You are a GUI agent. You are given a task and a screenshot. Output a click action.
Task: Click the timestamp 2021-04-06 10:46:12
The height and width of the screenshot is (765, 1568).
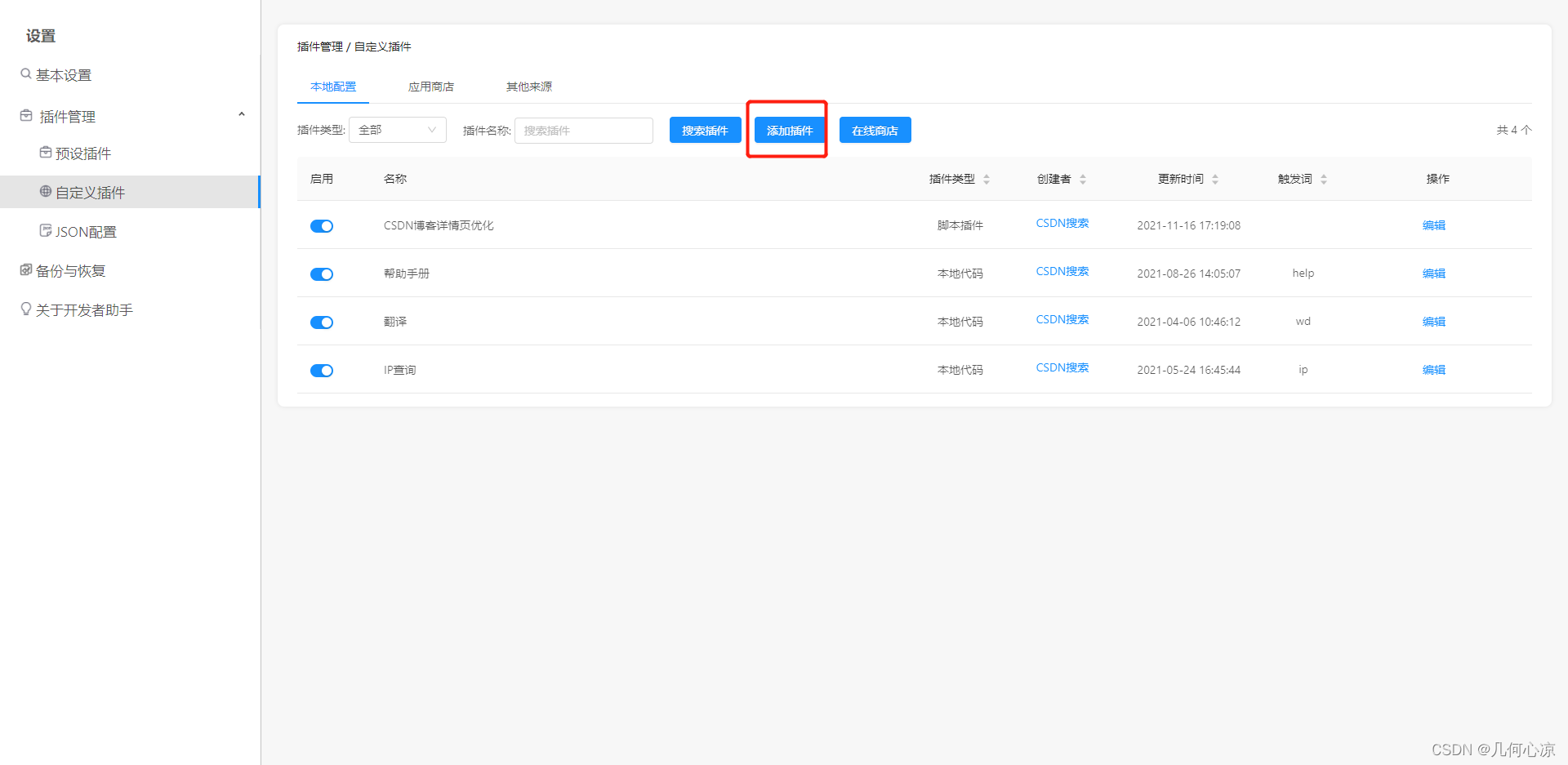[1189, 322]
